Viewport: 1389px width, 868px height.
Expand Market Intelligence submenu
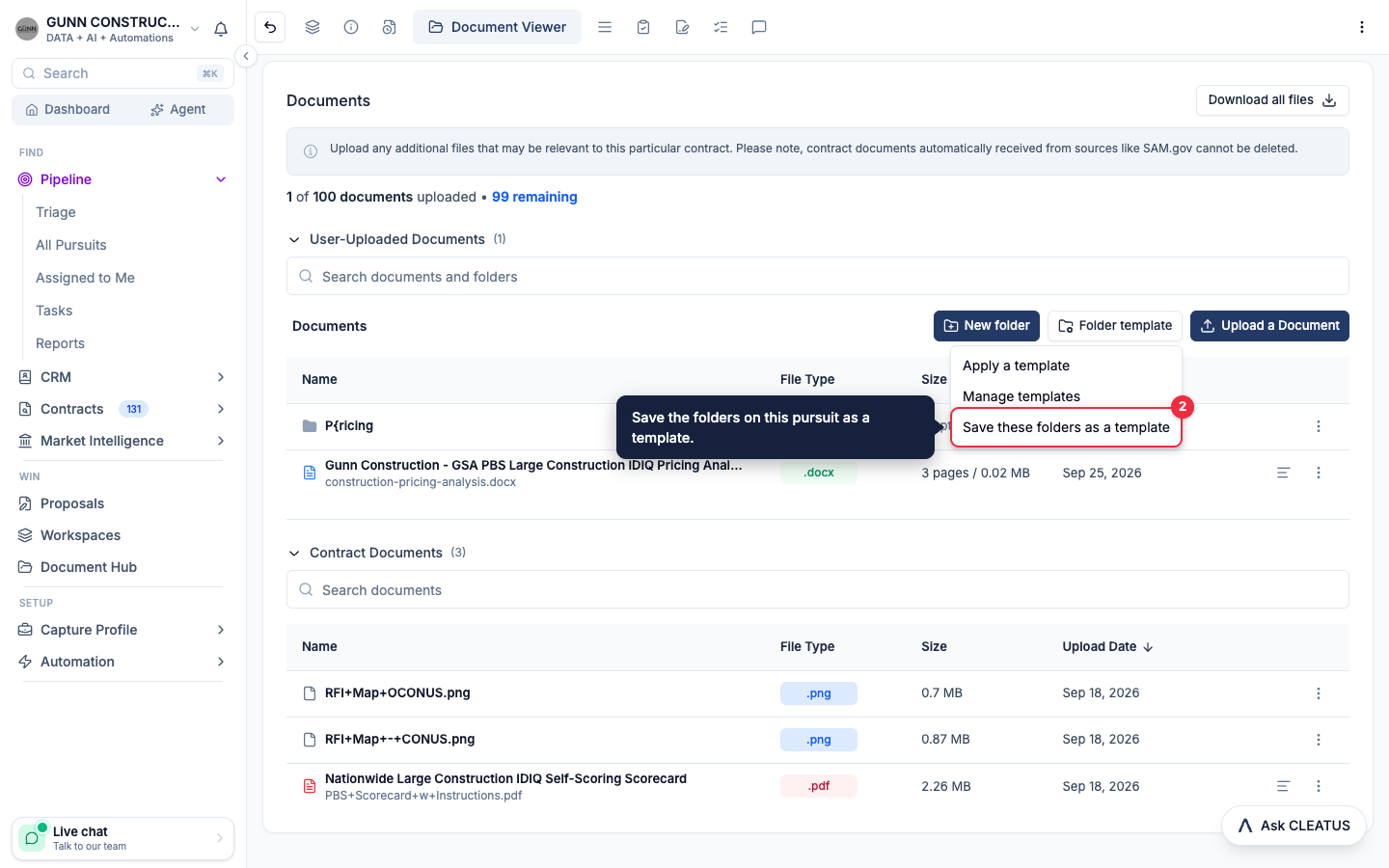pyautogui.click(x=221, y=441)
